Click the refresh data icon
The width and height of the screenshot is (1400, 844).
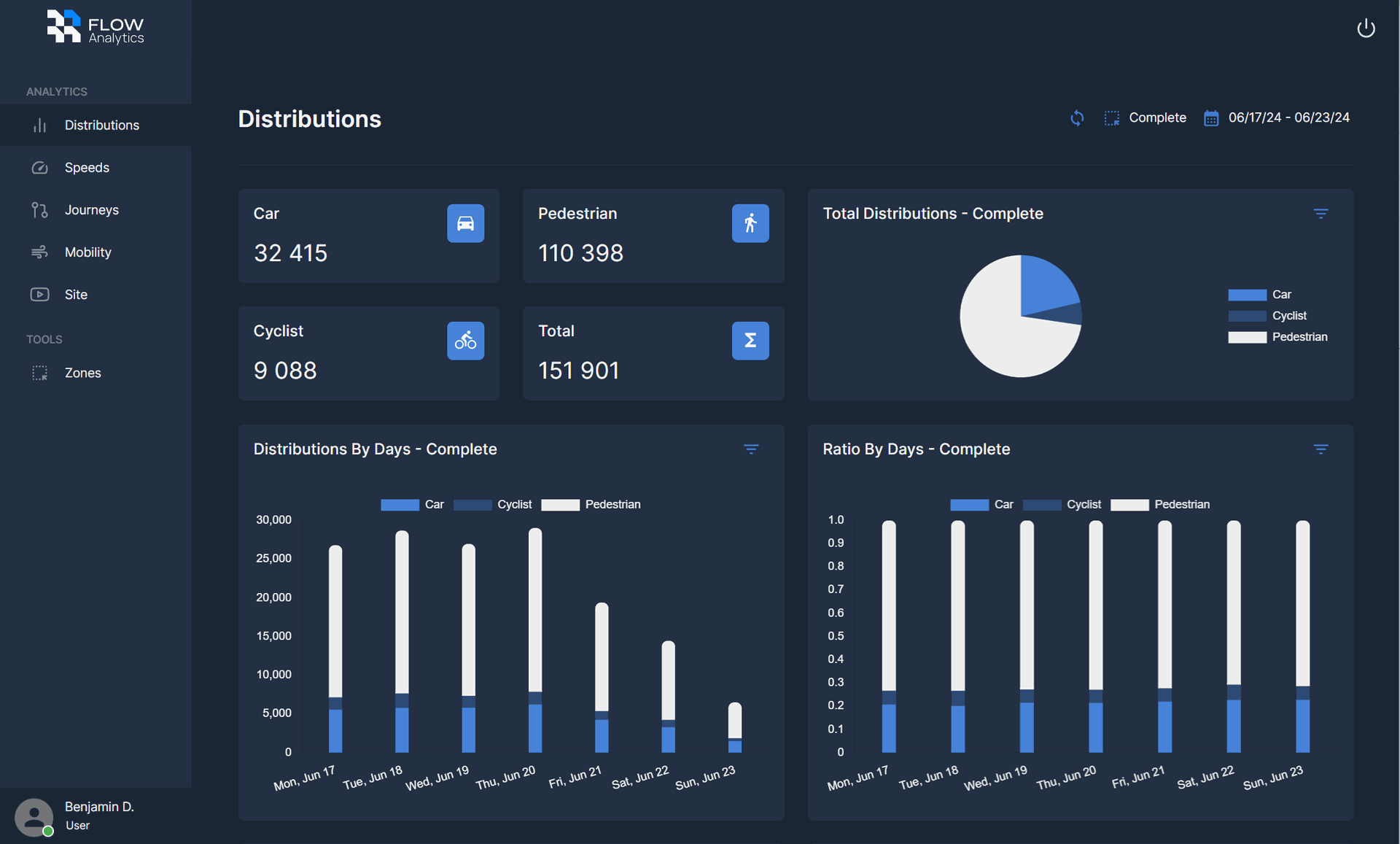tap(1077, 118)
